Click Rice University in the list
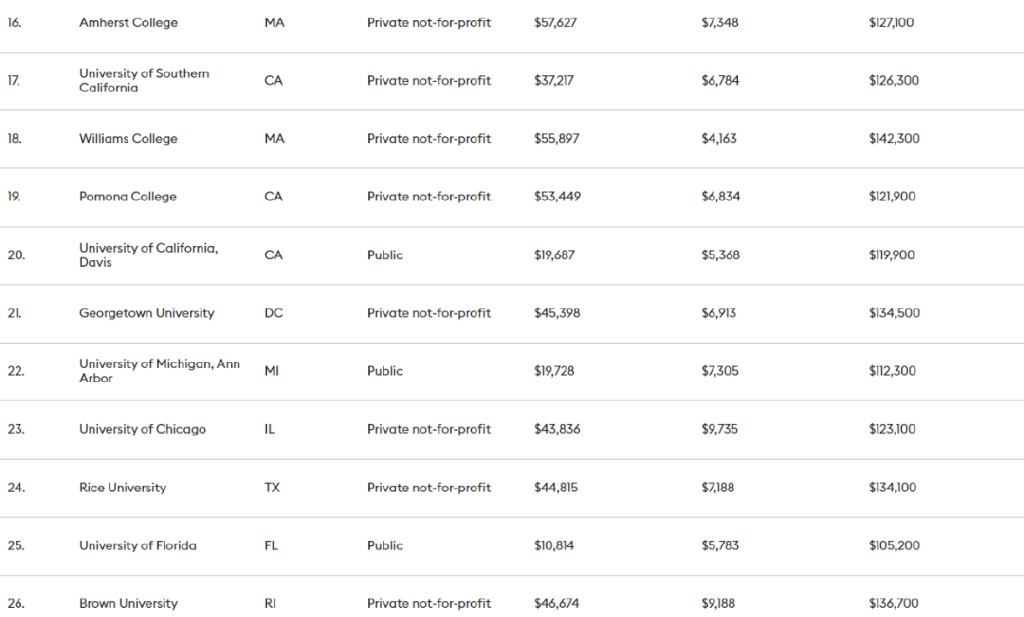 (x=122, y=488)
